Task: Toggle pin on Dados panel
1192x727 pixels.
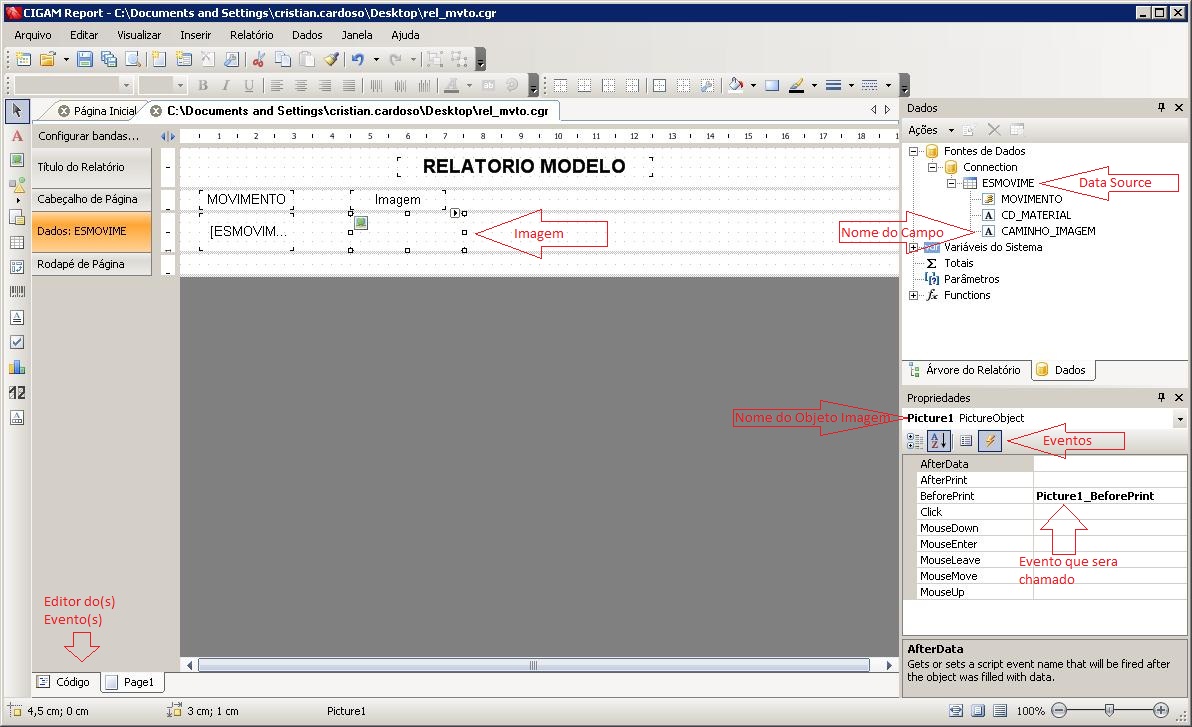Action: click(x=1162, y=108)
